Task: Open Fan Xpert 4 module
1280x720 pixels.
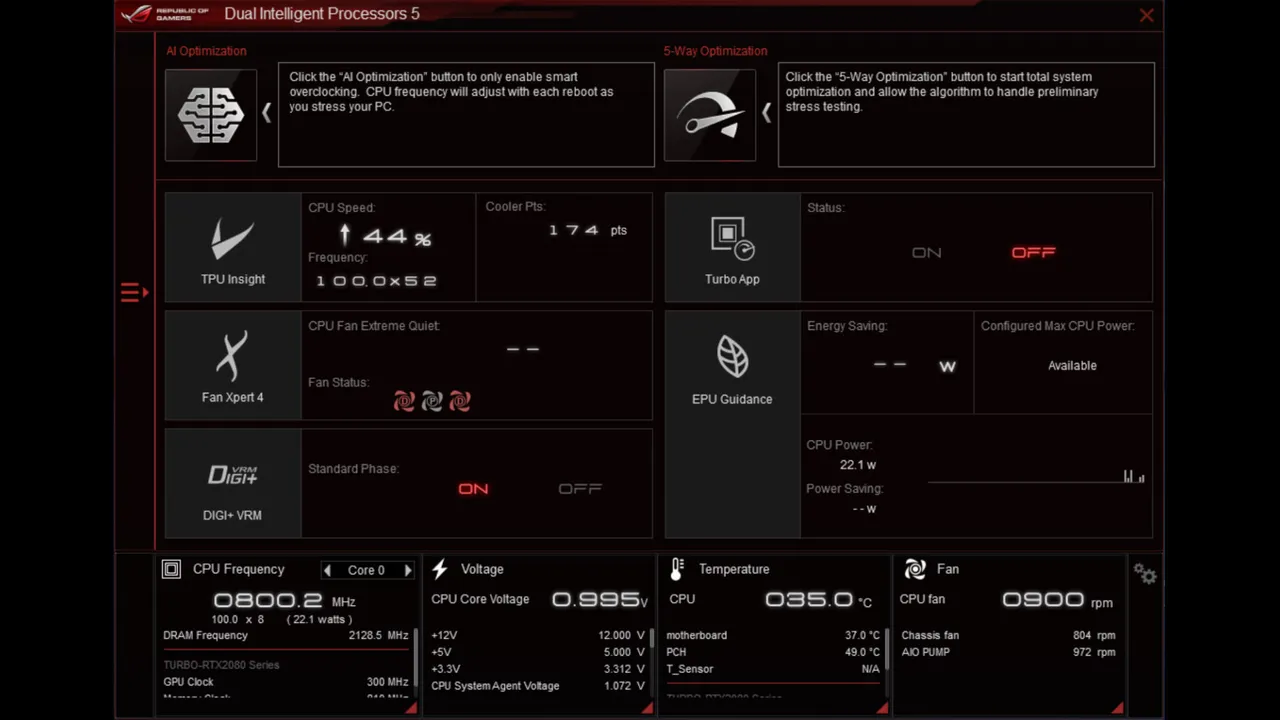Action: click(x=233, y=365)
